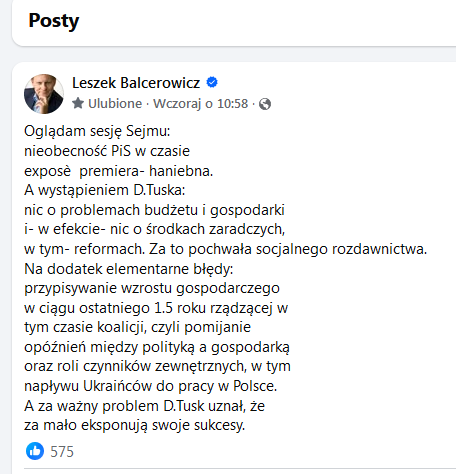Click the public globe privacy icon
The height and width of the screenshot is (474, 456).
point(265,104)
